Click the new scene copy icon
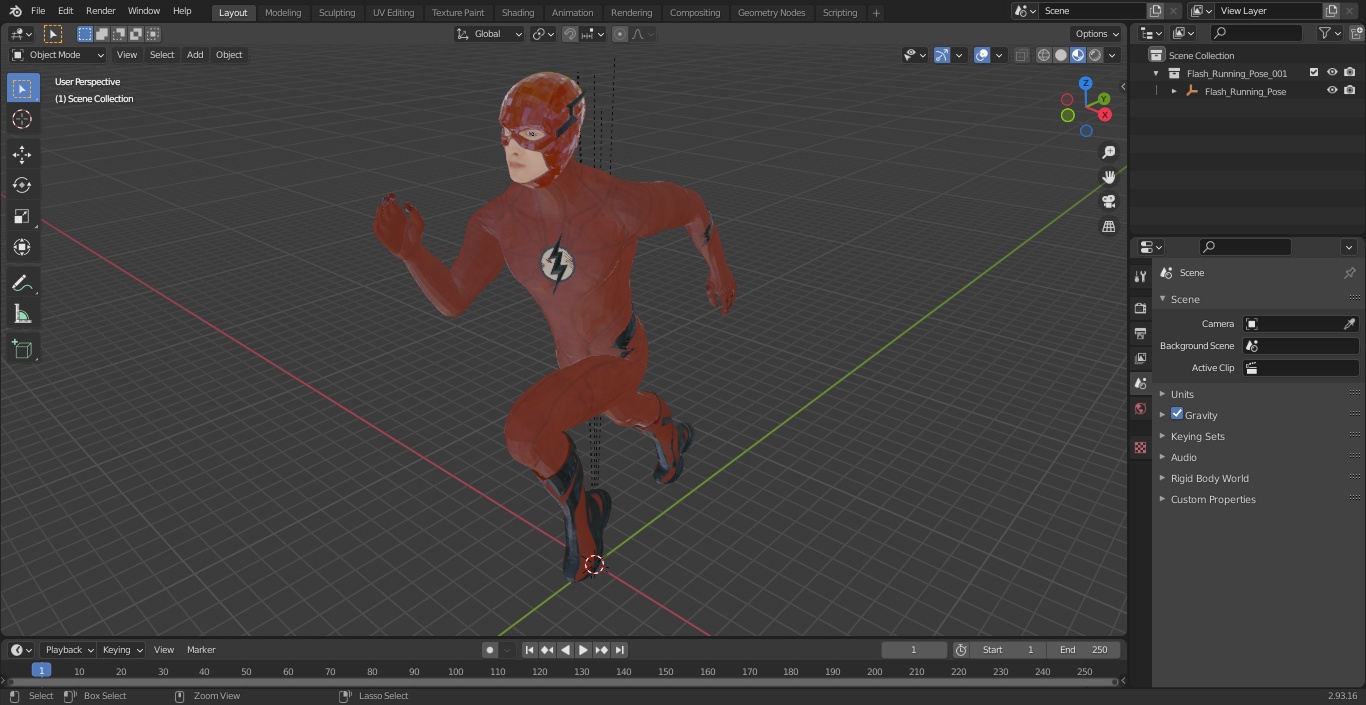Image resolution: width=1366 pixels, height=705 pixels. tap(1155, 11)
